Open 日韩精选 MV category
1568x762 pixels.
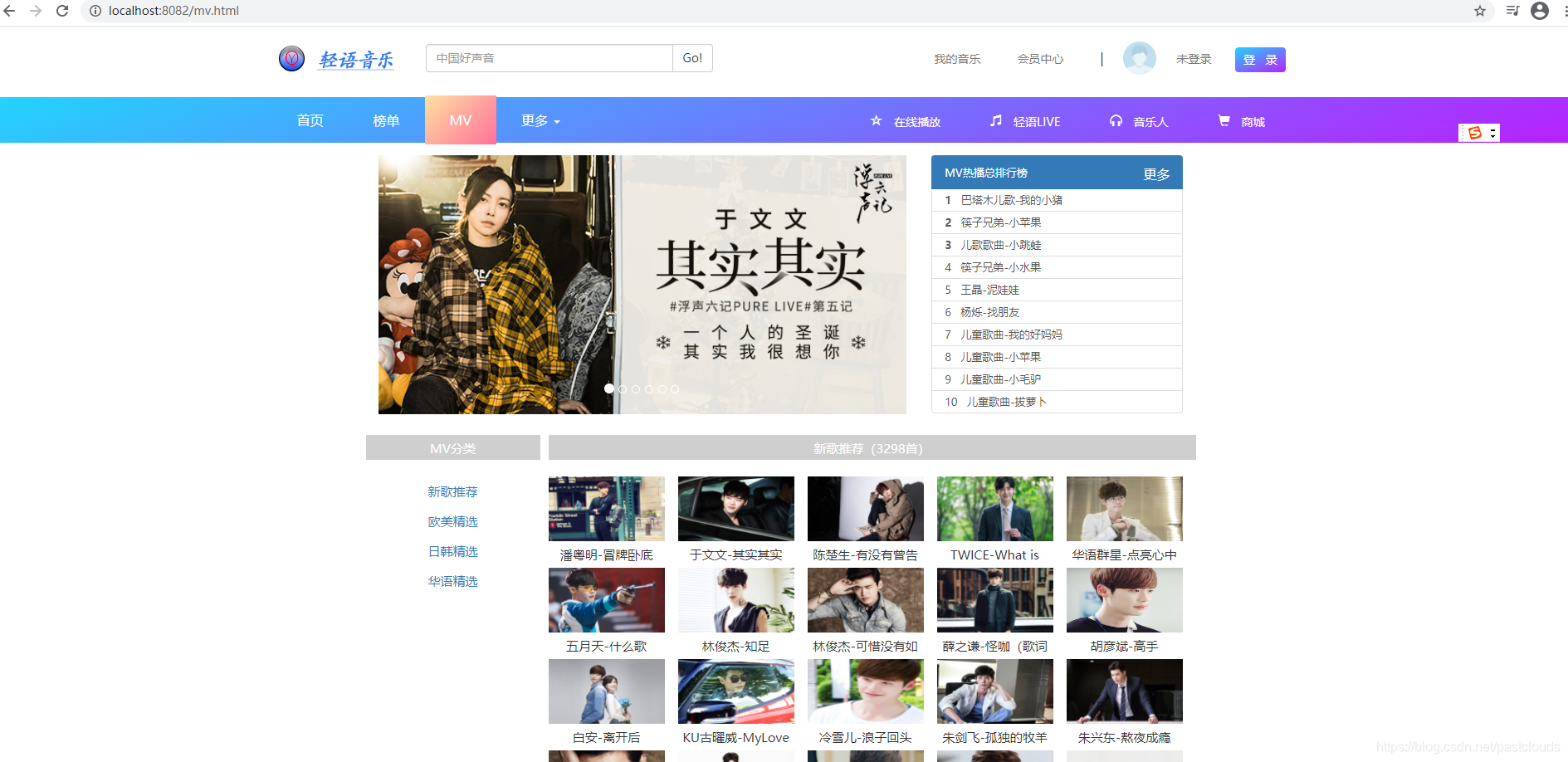pos(452,551)
